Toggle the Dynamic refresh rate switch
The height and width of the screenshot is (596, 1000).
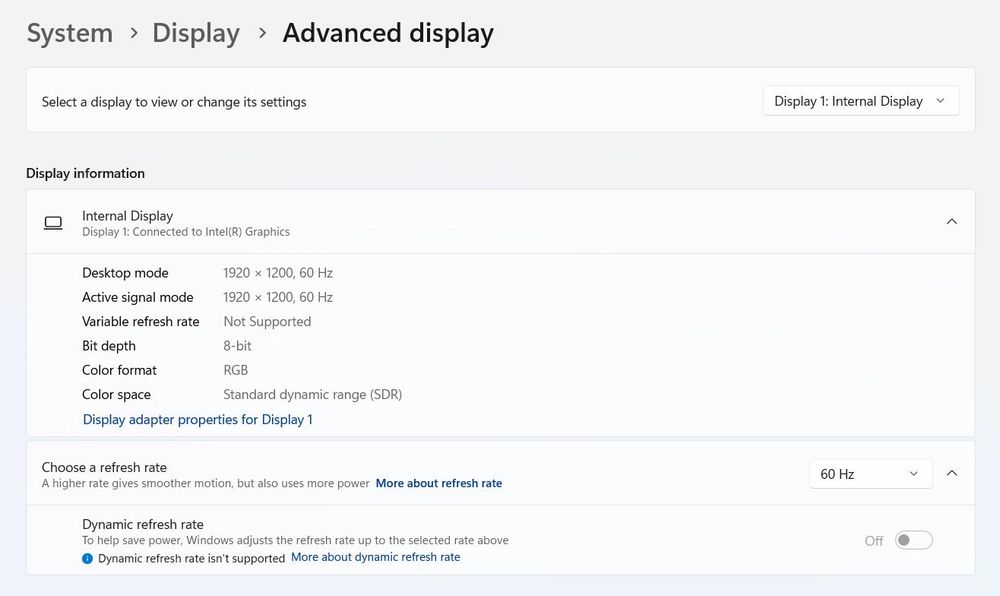[913, 540]
